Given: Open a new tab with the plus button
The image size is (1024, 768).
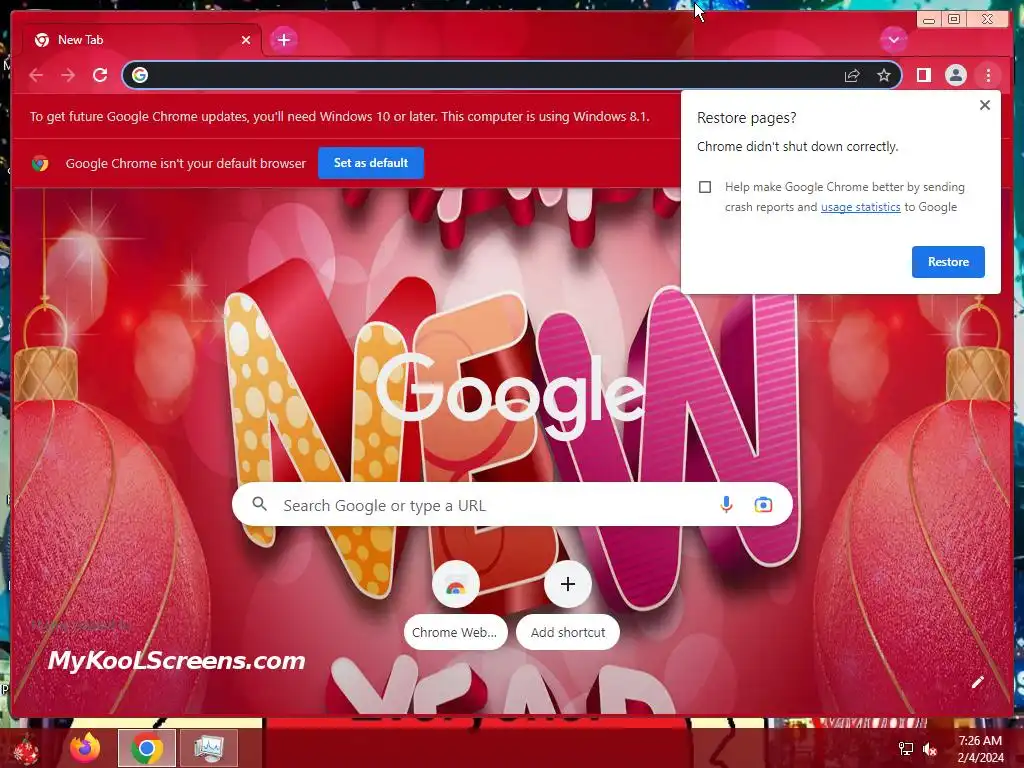Looking at the screenshot, I should 283,40.
